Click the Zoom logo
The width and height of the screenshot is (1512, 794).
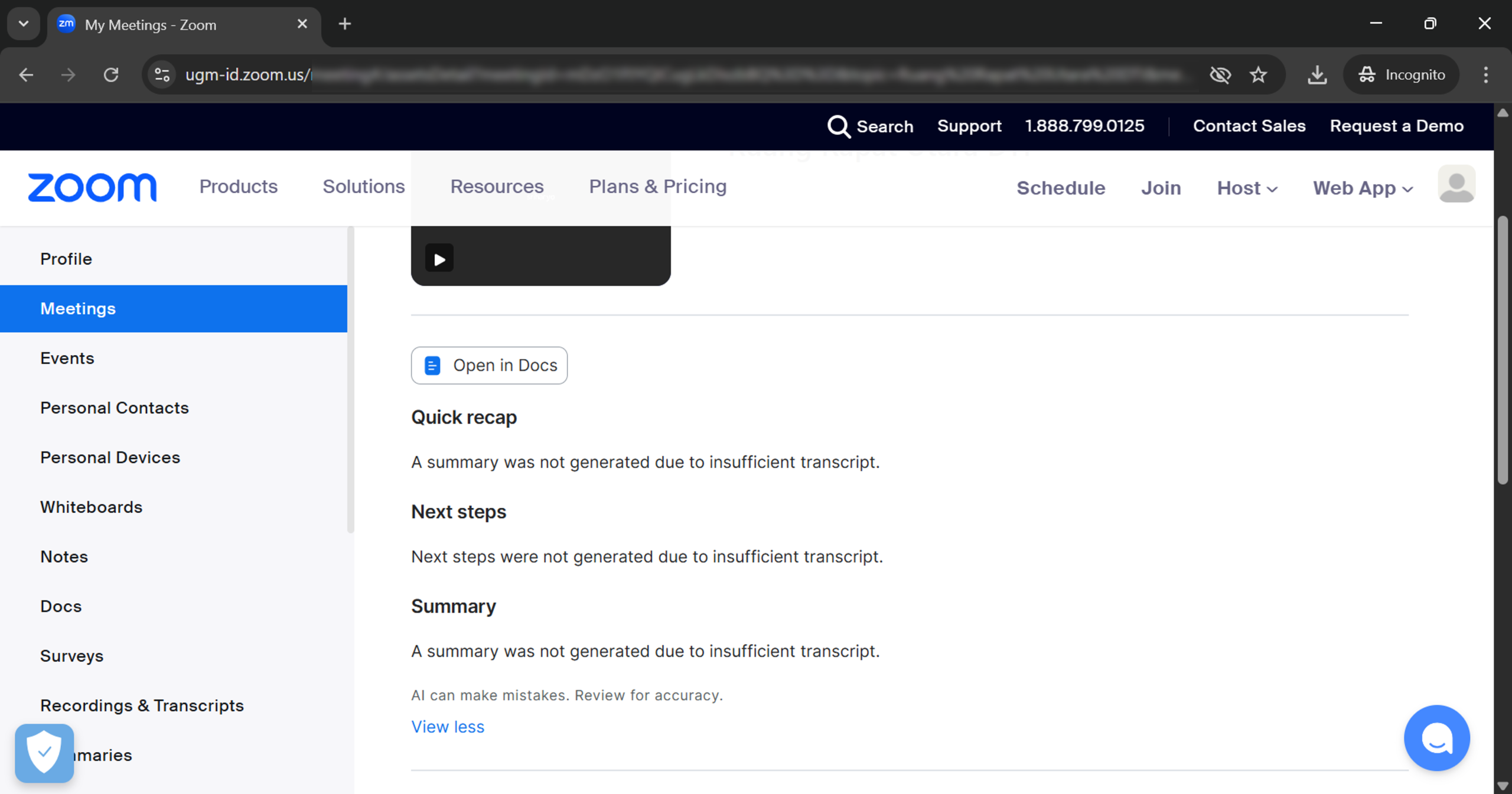pos(92,187)
